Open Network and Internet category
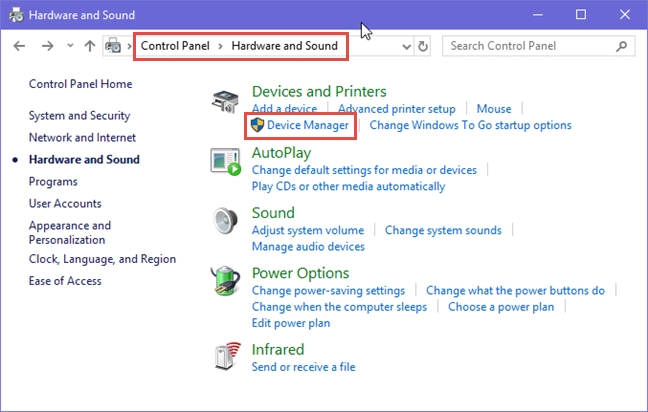Screen dimensions: 648x412 [82, 138]
